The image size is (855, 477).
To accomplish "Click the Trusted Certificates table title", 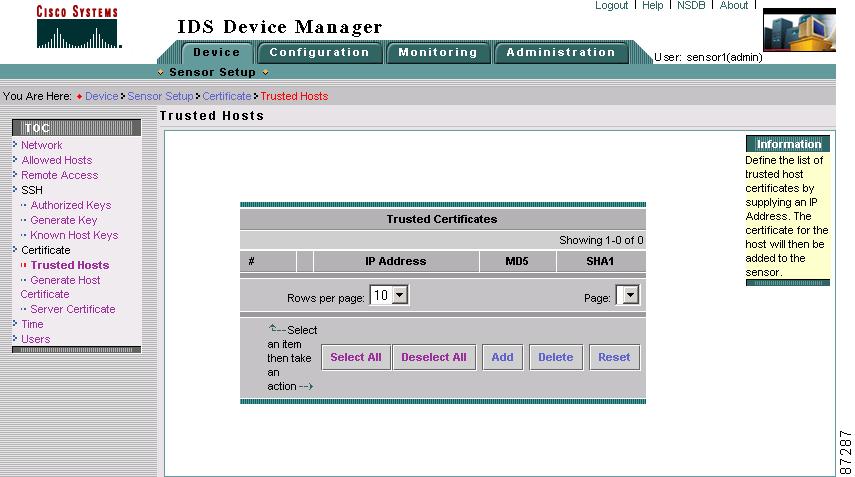I will pyautogui.click(x=442, y=219).
